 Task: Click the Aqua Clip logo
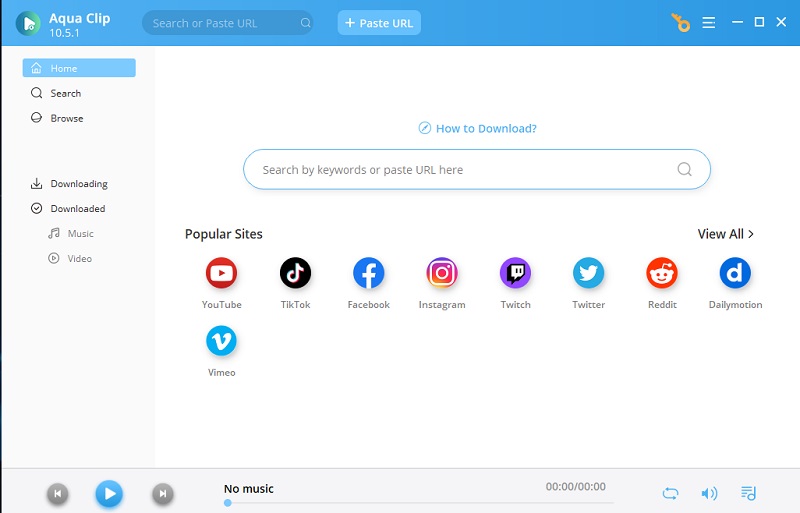(28, 23)
